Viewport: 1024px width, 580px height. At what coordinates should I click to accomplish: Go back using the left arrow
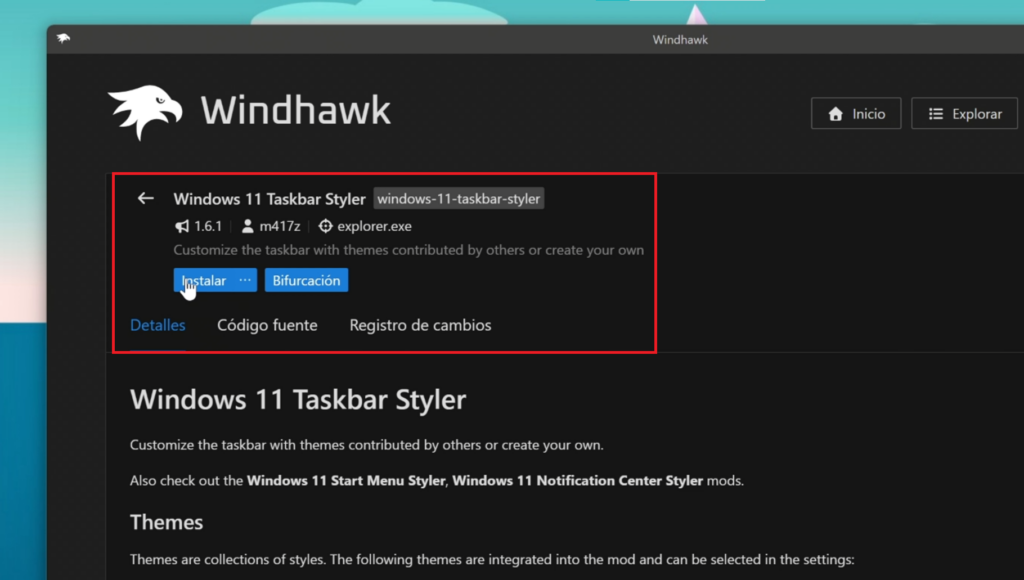click(146, 198)
